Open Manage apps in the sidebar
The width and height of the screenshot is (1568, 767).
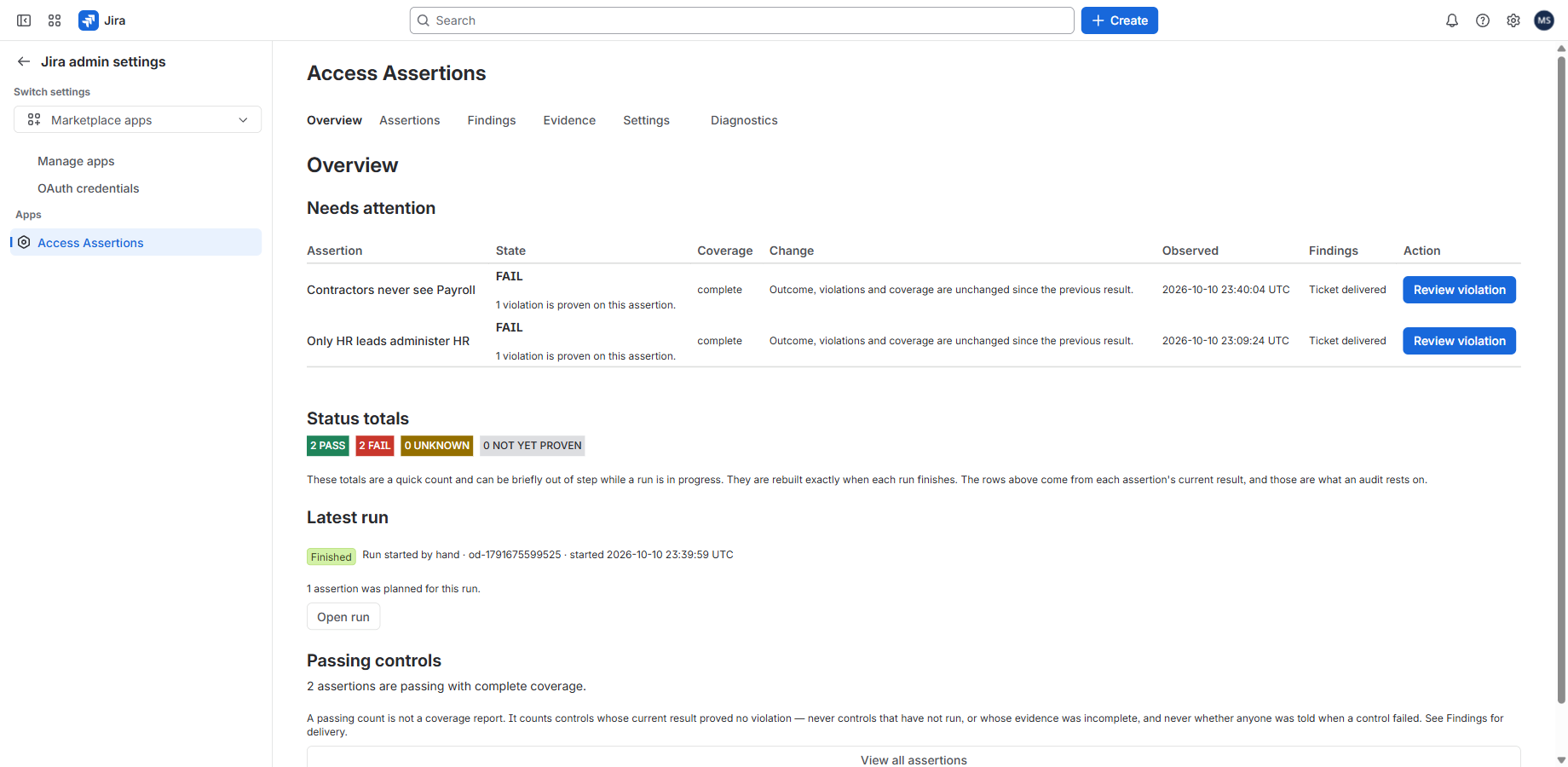pyautogui.click(x=76, y=161)
